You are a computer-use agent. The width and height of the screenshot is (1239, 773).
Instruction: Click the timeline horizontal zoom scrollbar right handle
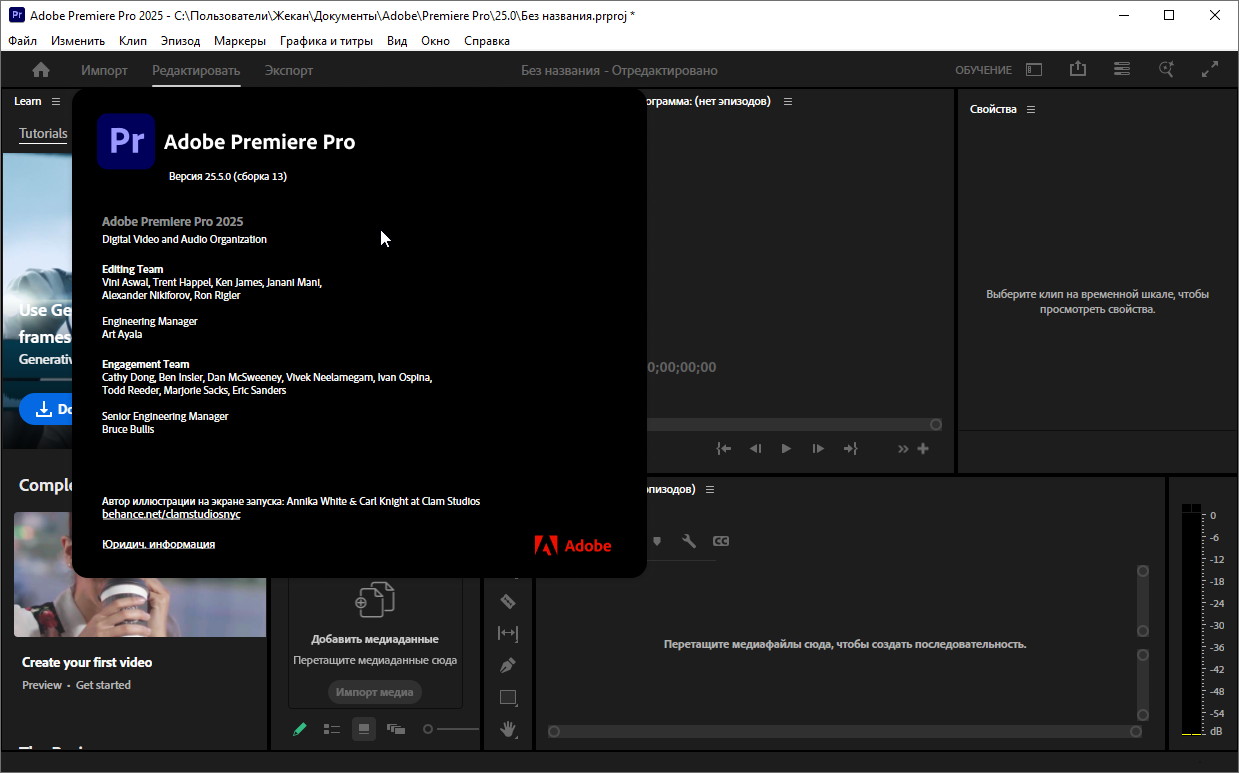click(x=1136, y=732)
